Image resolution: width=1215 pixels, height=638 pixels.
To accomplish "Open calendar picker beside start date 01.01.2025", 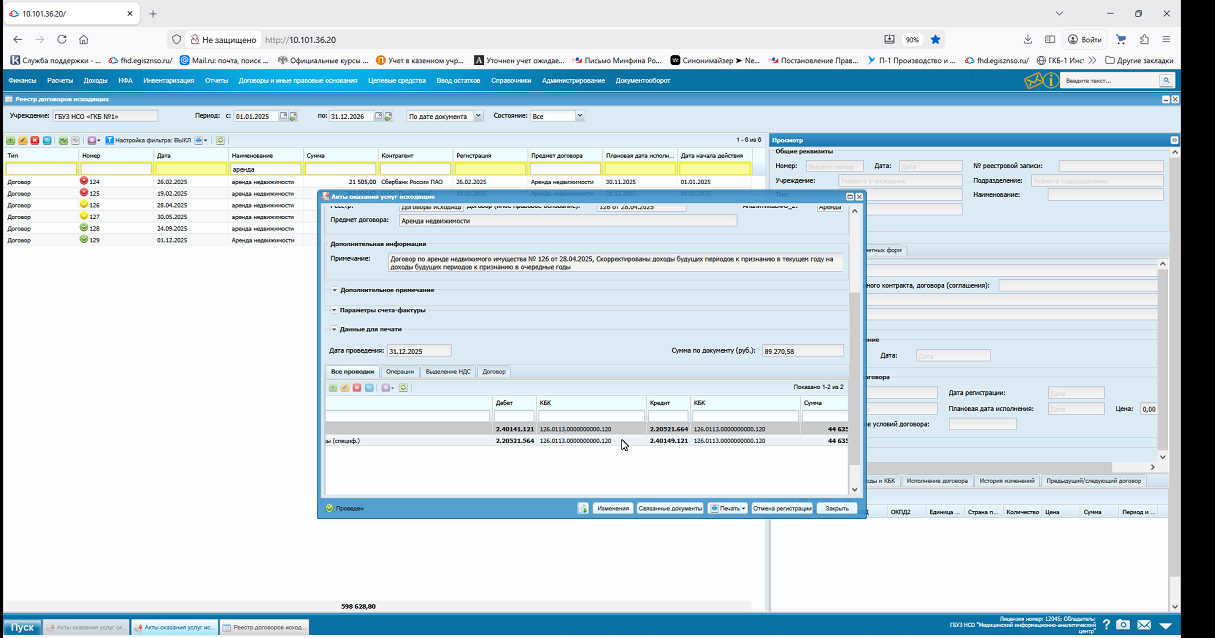I will 283,116.
